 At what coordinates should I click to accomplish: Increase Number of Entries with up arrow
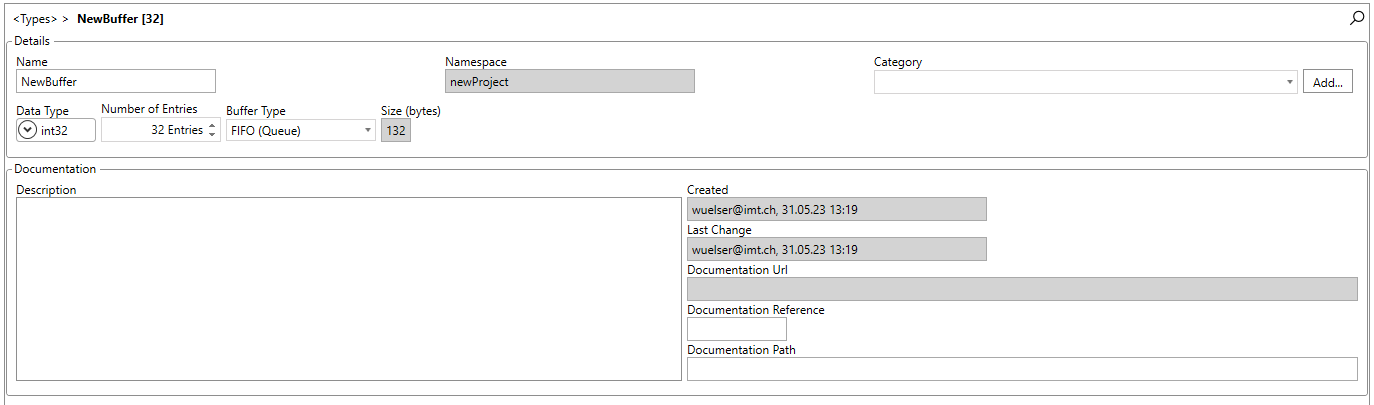point(212,126)
